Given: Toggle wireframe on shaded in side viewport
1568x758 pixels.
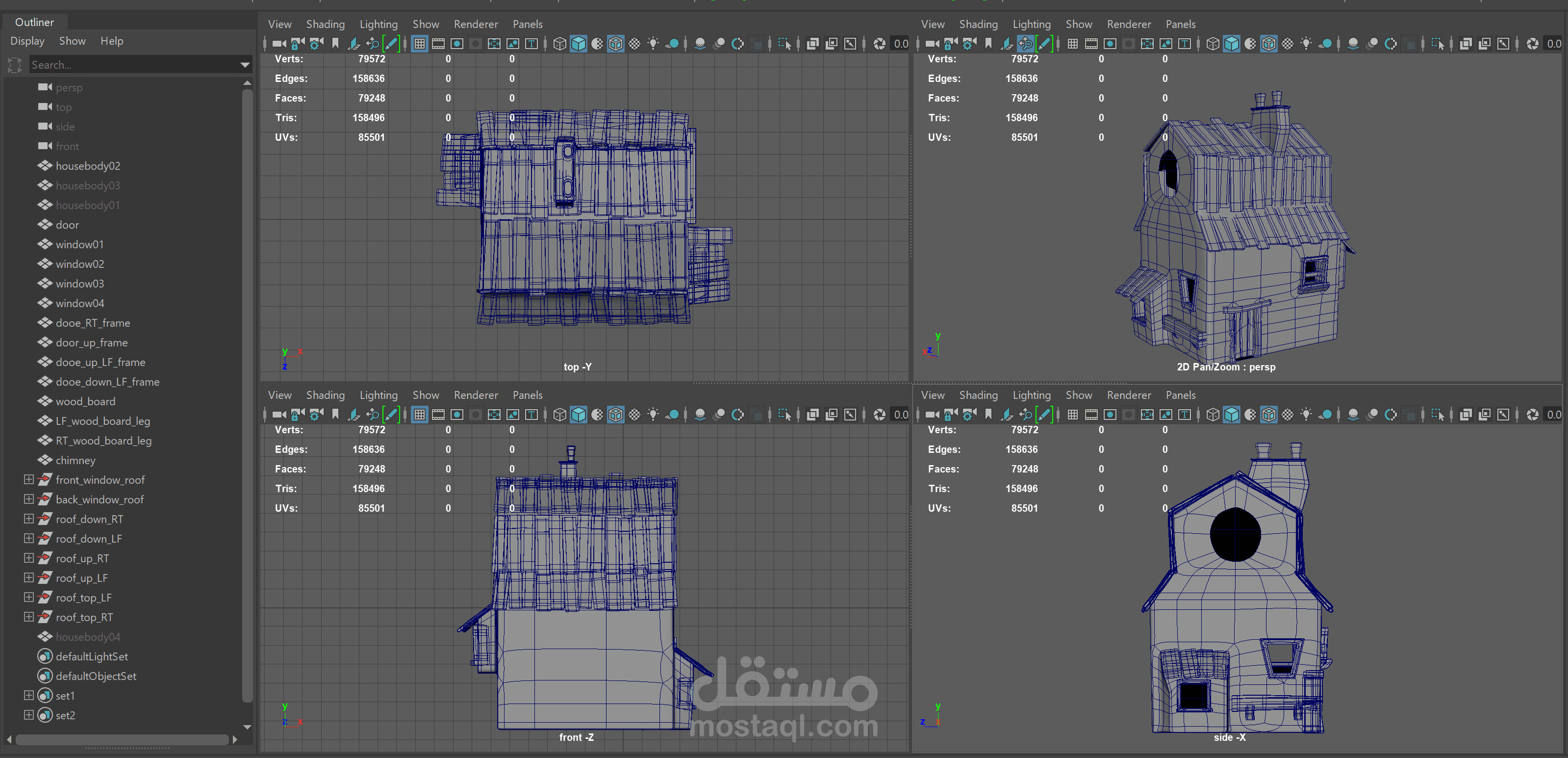Looking at the screenshot, I should coord(1268,415).
